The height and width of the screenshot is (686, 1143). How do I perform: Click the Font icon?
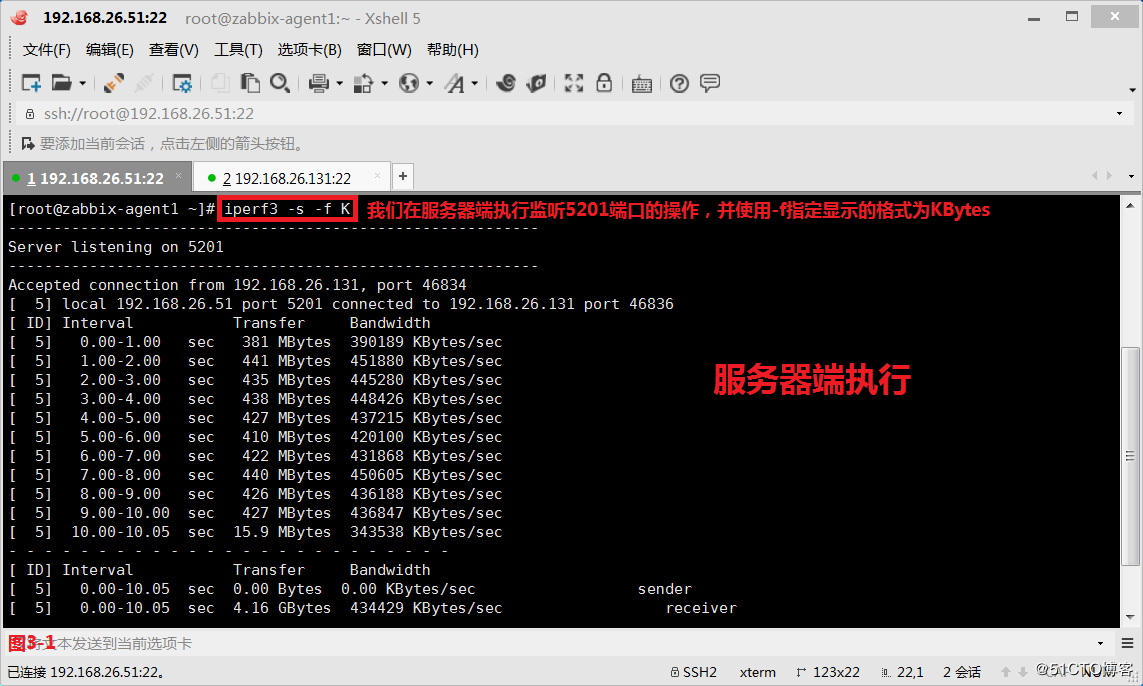[x=455, y=83]
